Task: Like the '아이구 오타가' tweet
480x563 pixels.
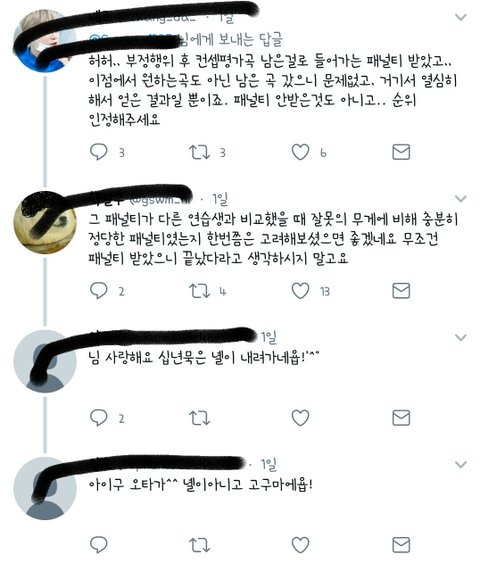Action: (300, 545)
